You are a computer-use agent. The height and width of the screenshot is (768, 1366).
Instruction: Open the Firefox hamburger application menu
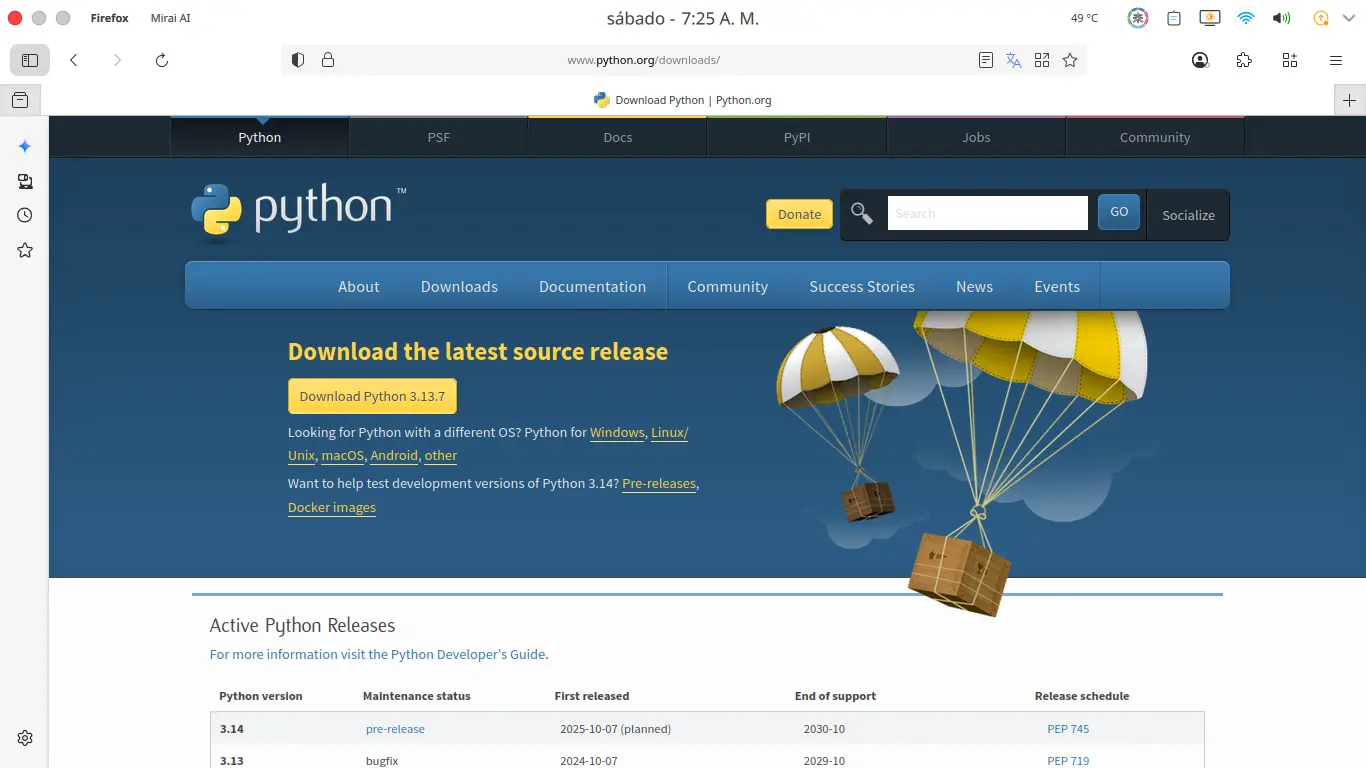click(x=1336, y=60)
